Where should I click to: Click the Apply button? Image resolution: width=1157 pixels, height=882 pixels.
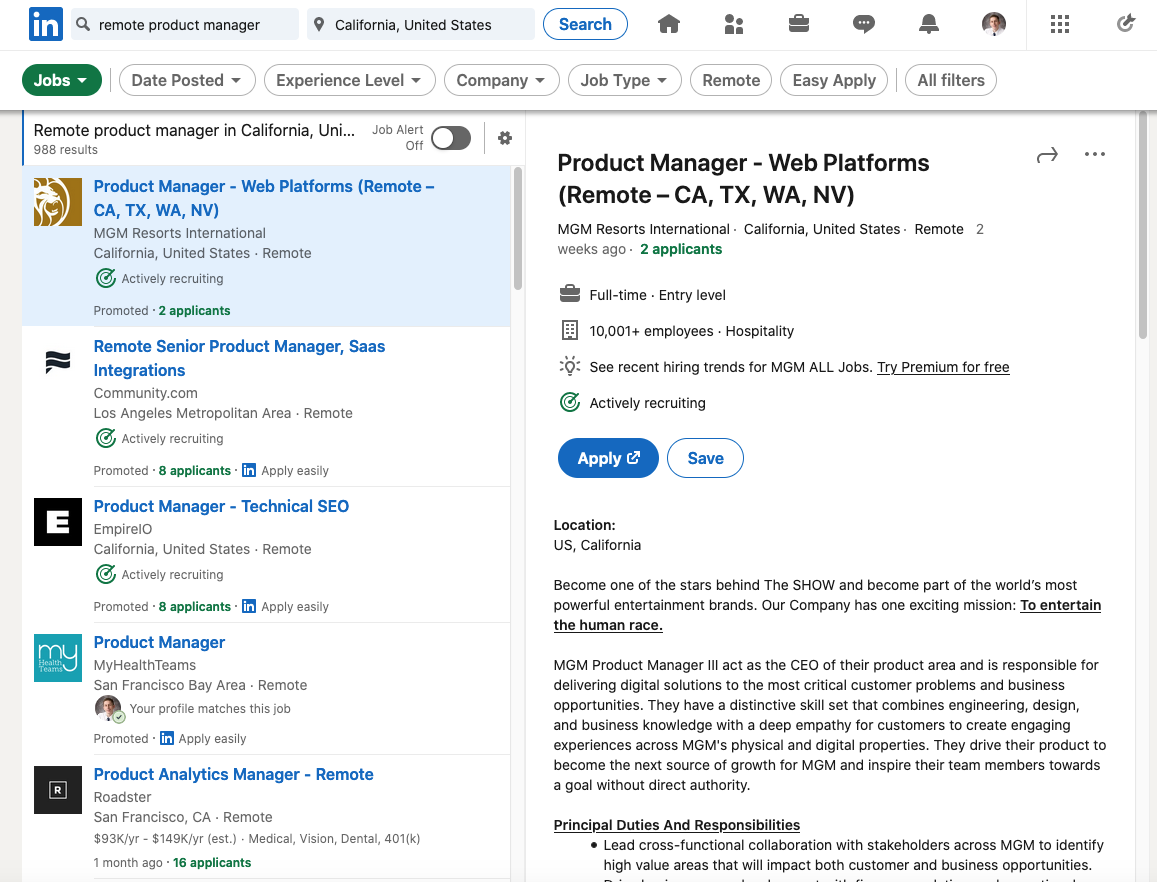tap(608, 458)
